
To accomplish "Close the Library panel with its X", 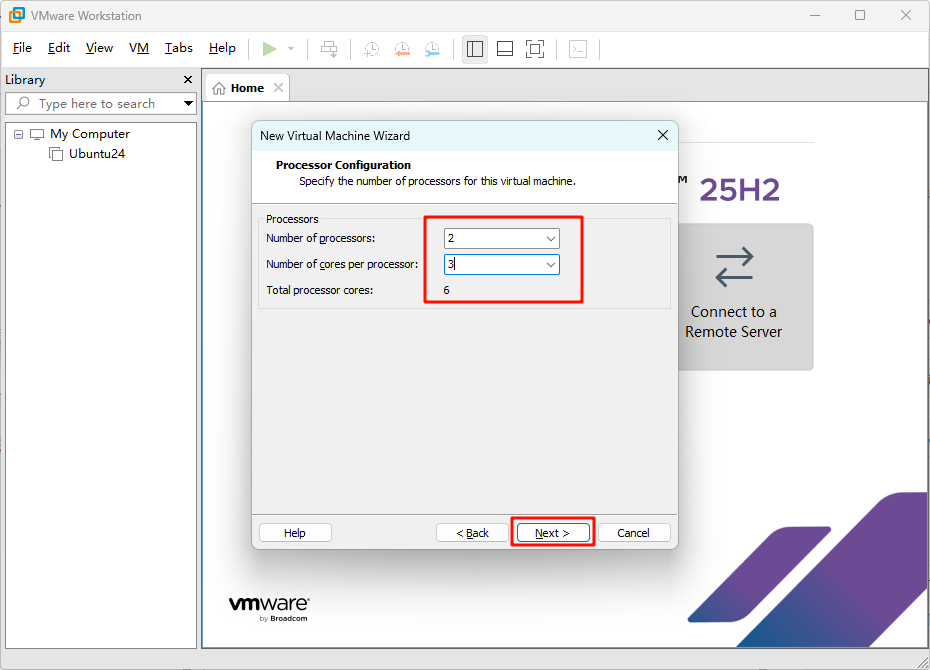I will click(x=188, y=79).
